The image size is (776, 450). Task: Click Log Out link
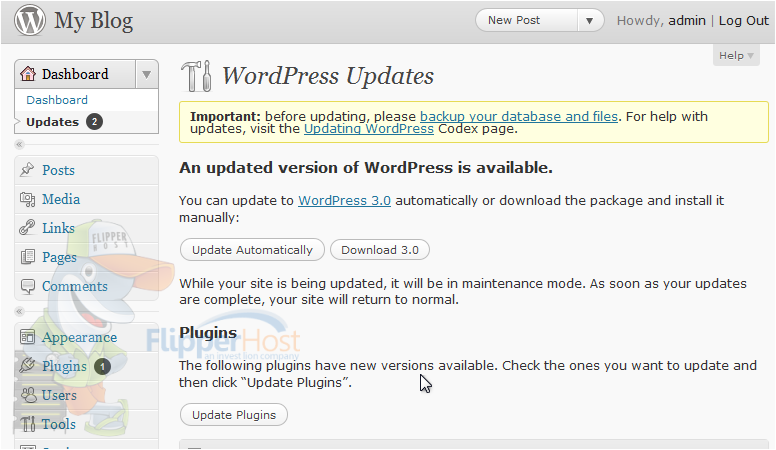pos(744,21)
